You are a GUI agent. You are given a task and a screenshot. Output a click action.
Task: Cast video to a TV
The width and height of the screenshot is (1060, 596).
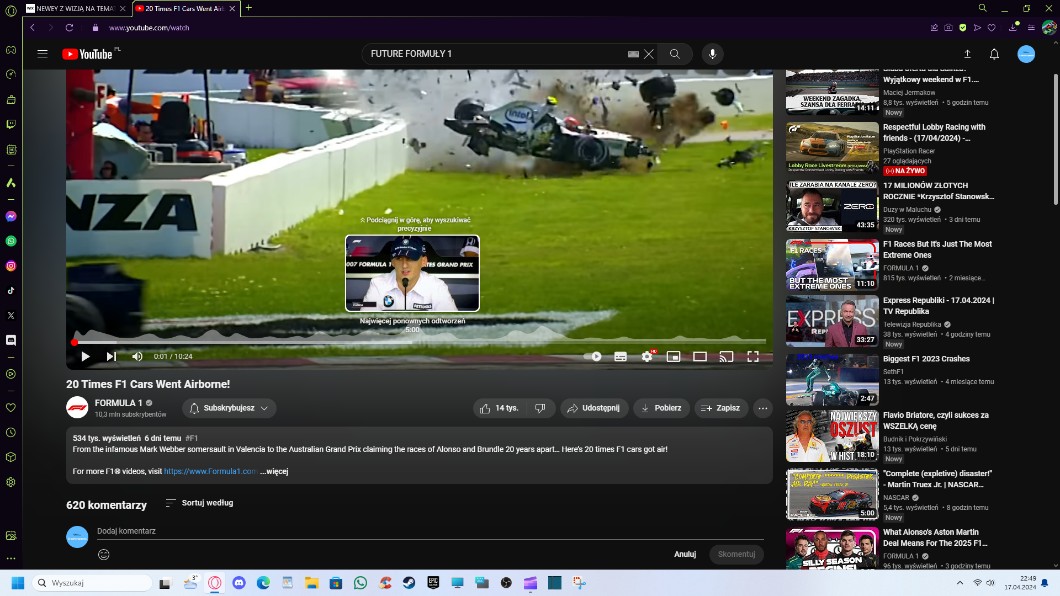coord(726,356)
